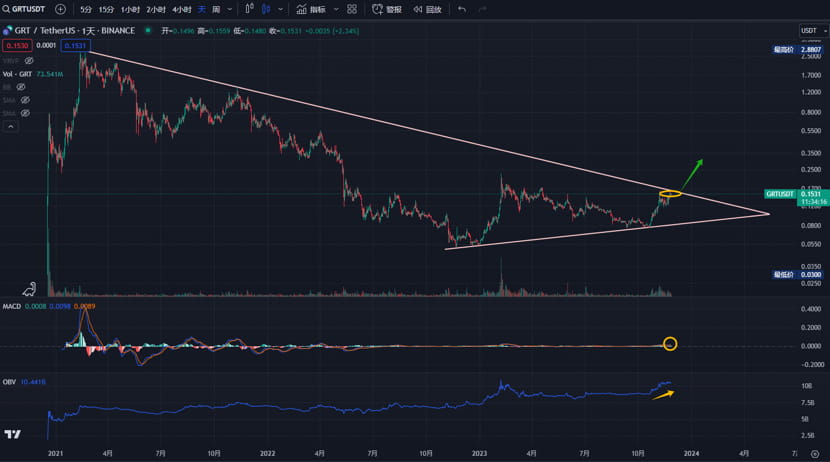Click the 2023 label on time axis
Screen dimensions: 830x462
(x=479, y=454)
